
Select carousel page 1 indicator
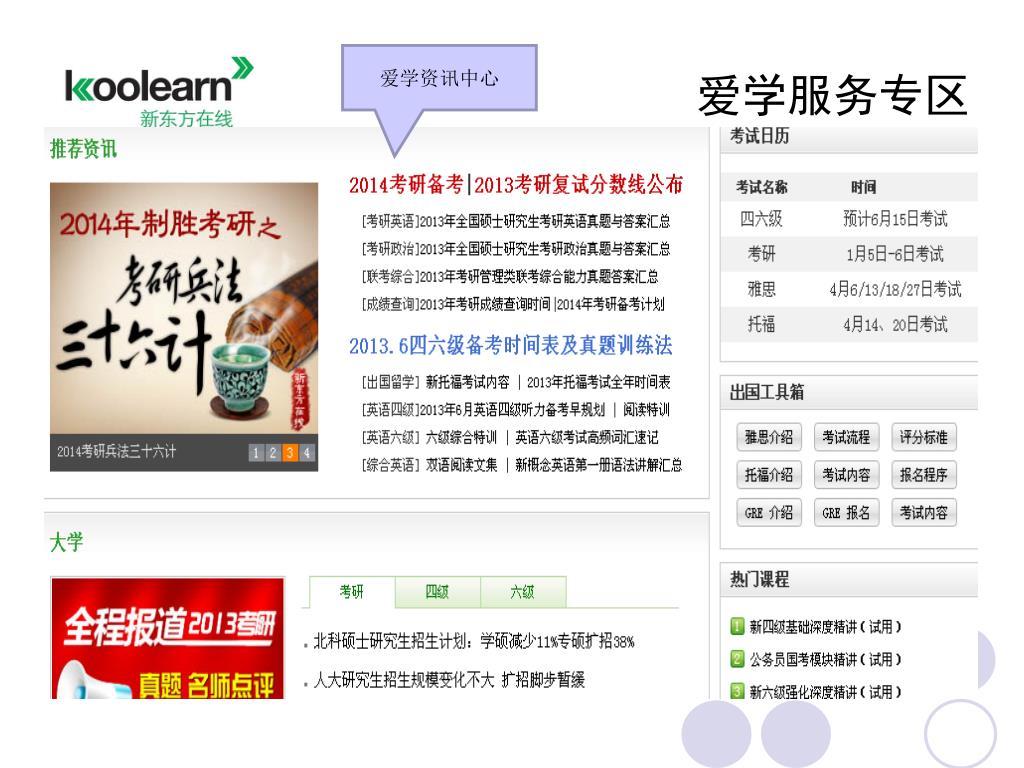[x=256, y=453]
